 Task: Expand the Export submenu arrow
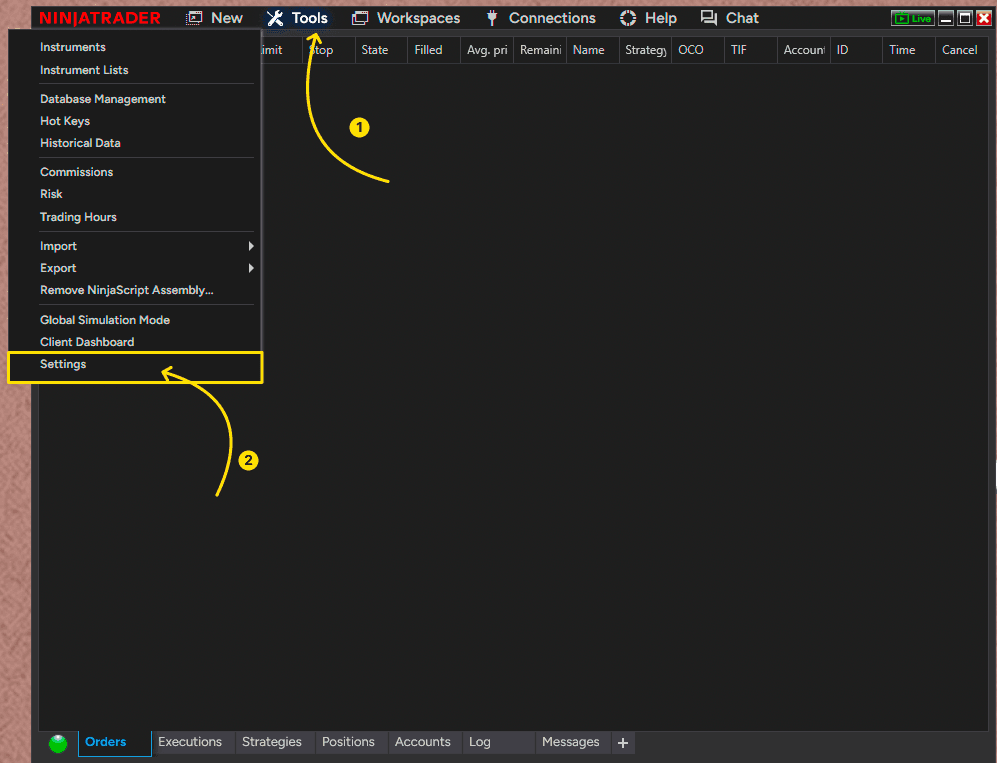[x=251, y=268]
